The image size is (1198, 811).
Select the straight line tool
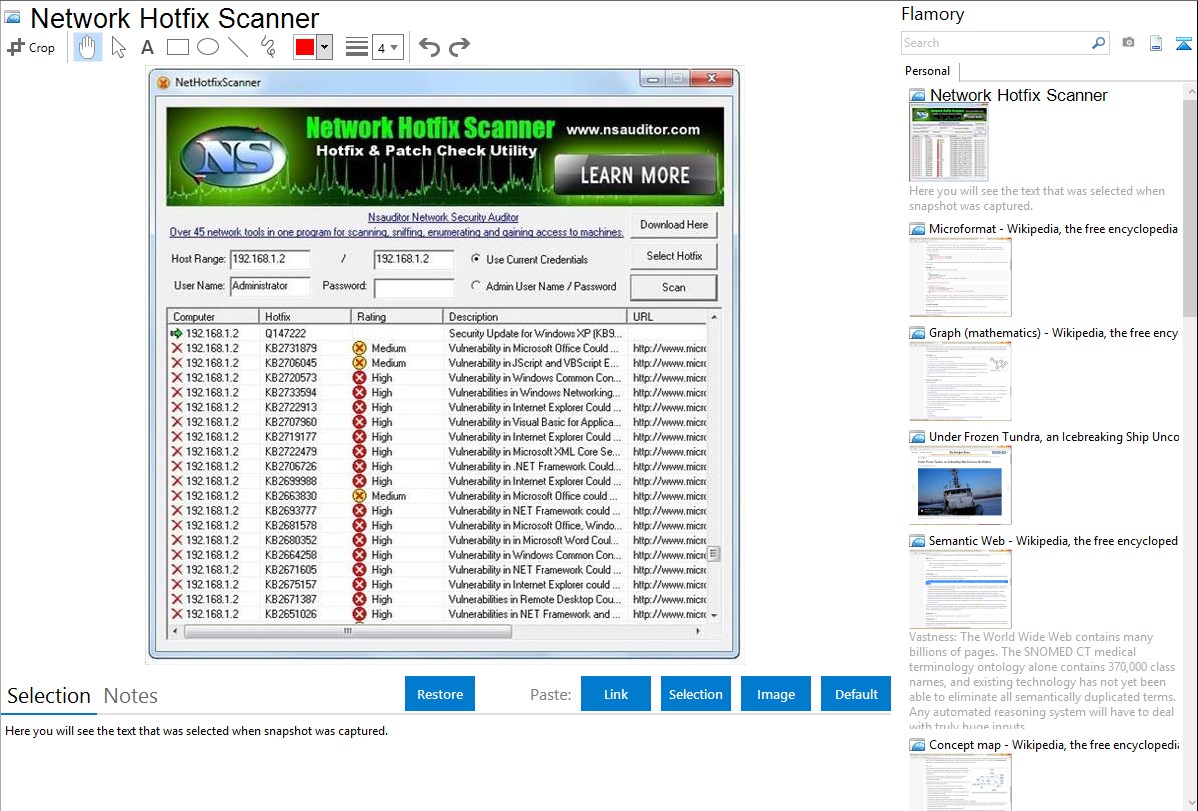[x=238, y=47]
